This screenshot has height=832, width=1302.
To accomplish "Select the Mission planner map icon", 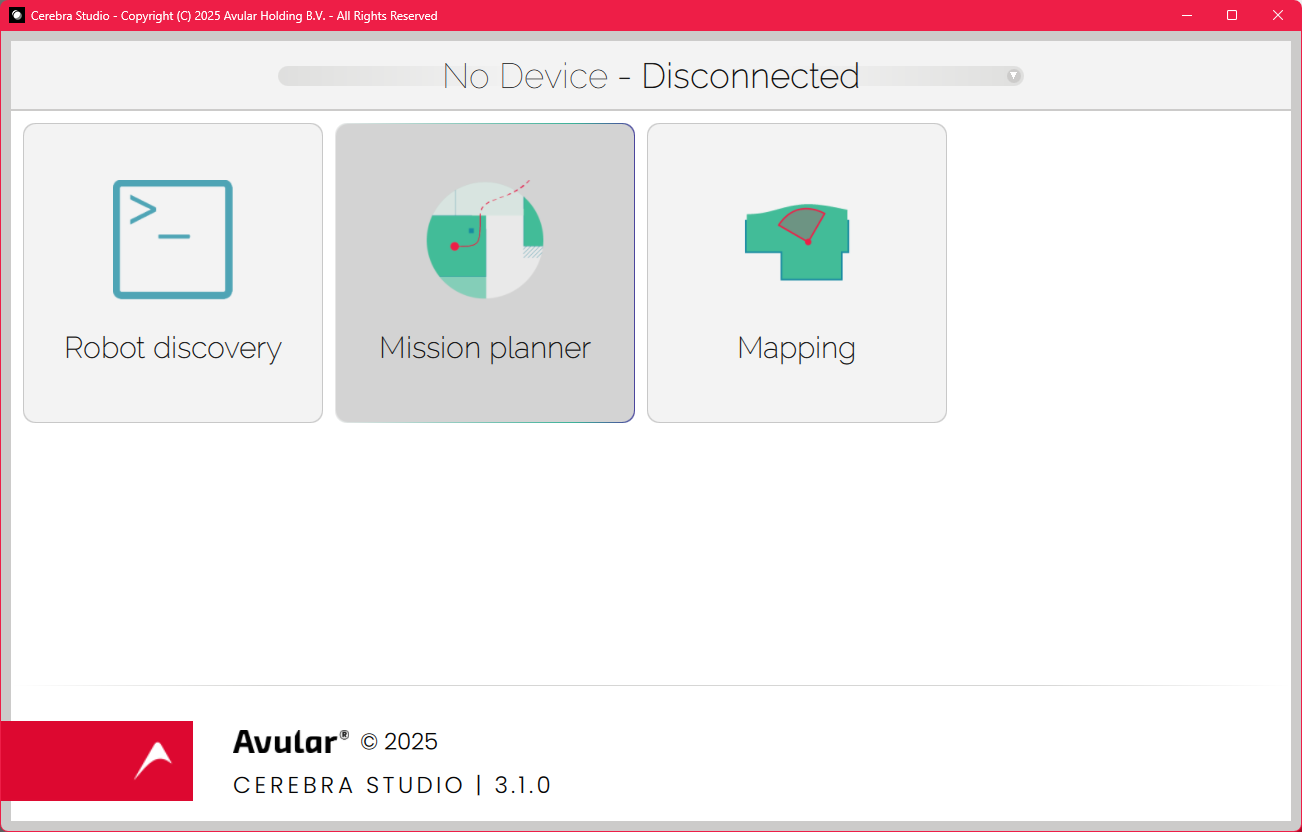I will (x=485, y=240).
